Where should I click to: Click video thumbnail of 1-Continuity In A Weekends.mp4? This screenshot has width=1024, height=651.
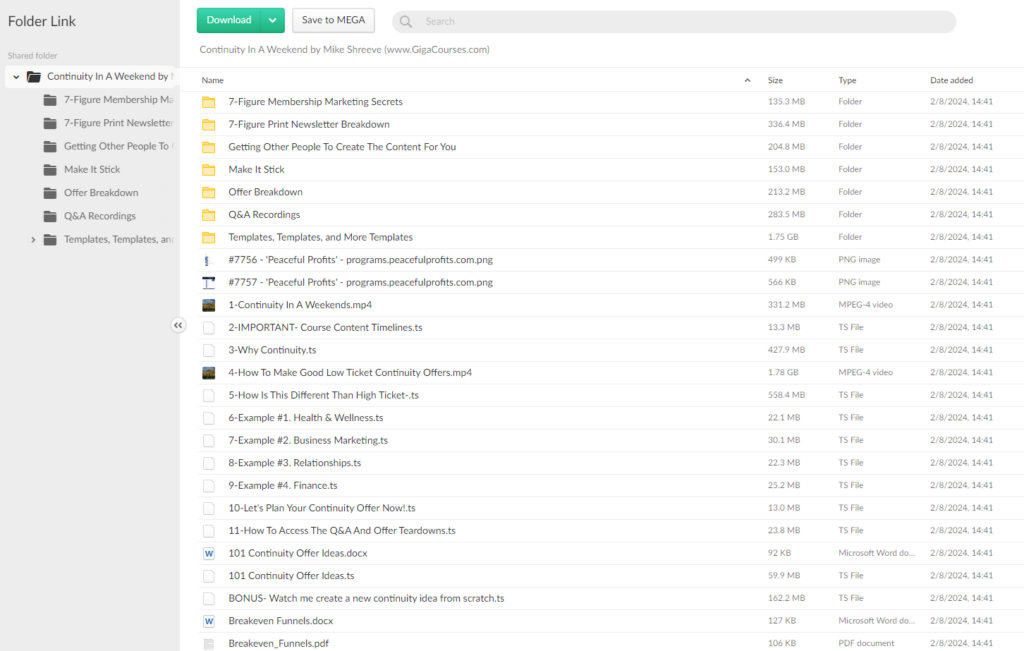pos(209,305)
